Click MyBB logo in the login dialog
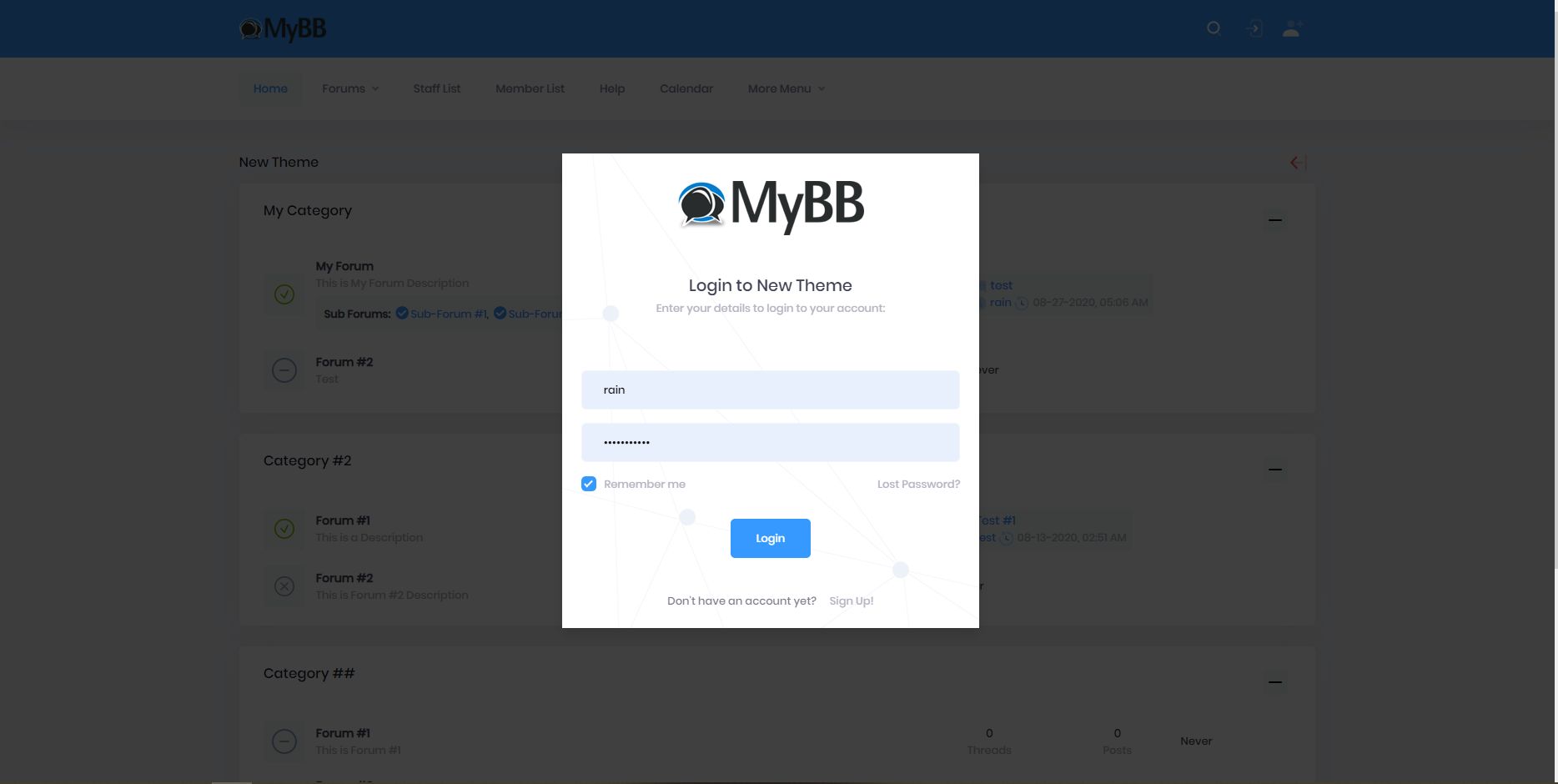This screenshot has height=784, width=1558. point(771,206)
